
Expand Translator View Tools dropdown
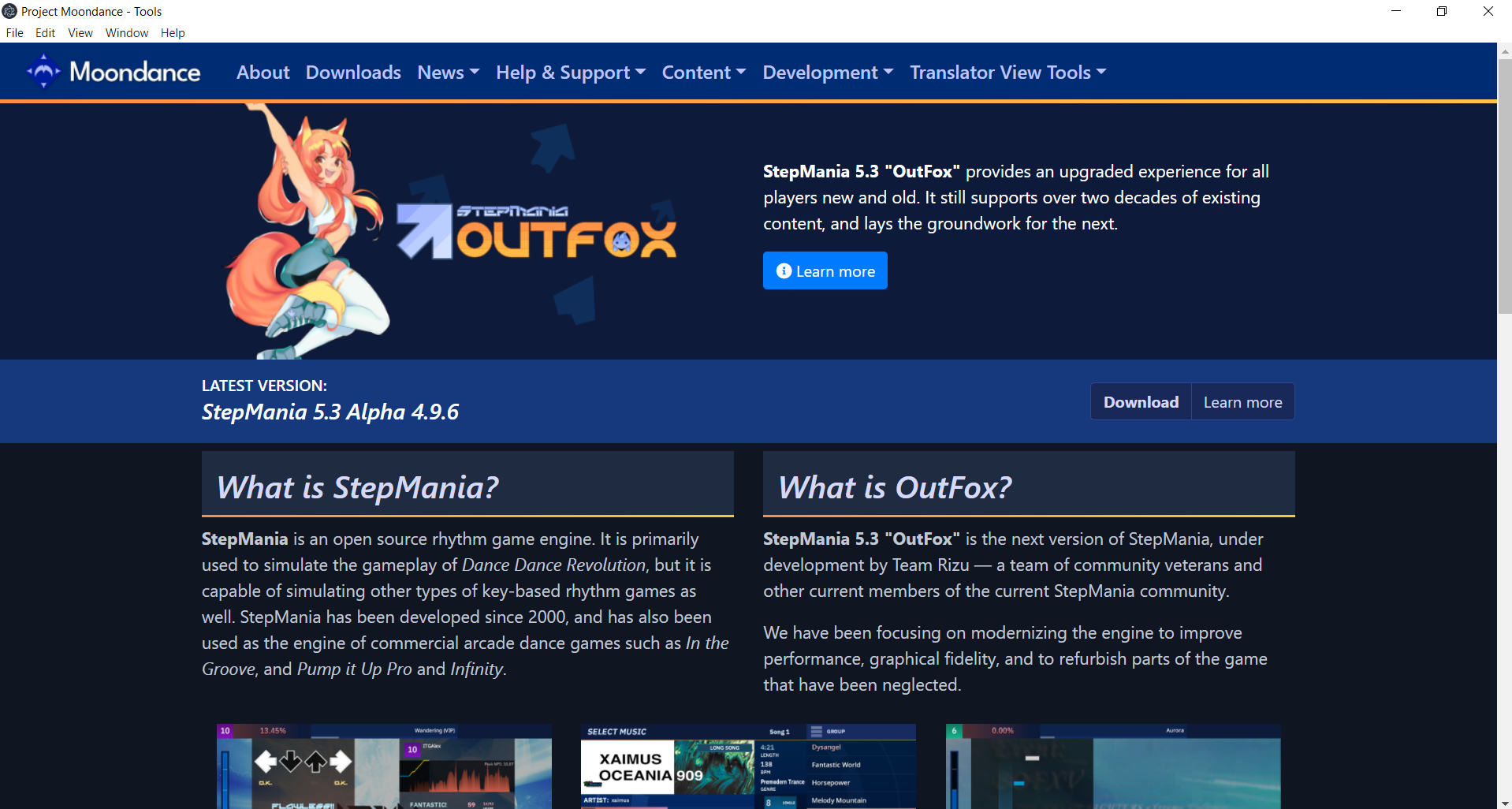1007,73
